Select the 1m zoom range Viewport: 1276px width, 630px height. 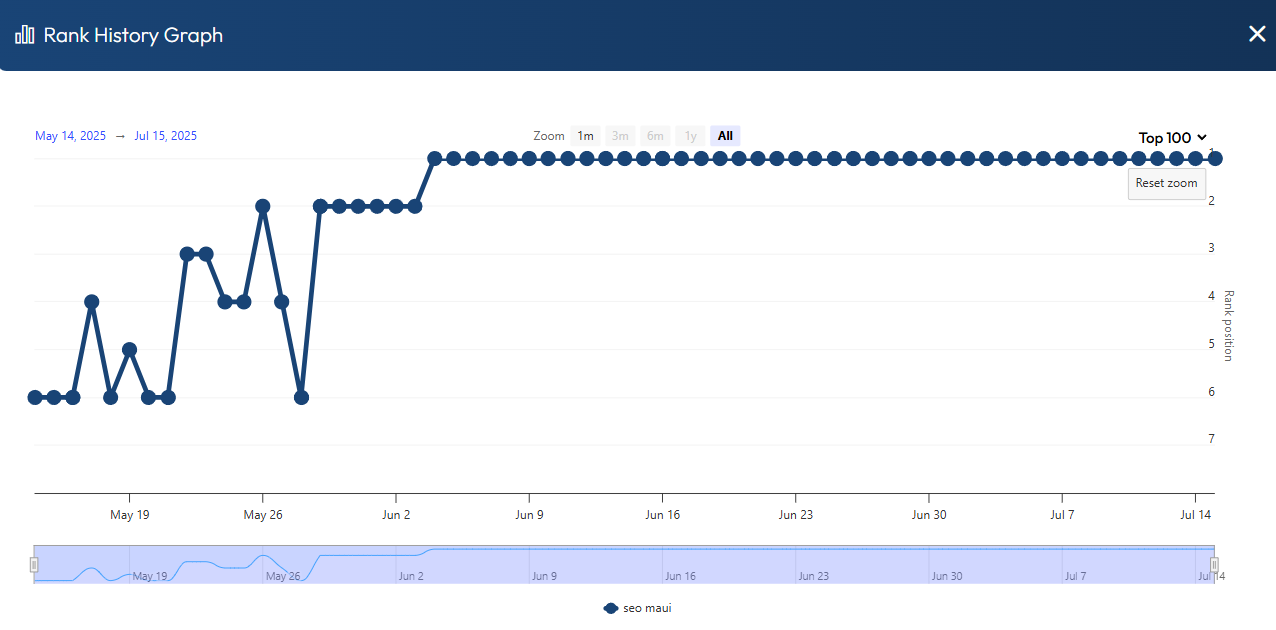585,136
